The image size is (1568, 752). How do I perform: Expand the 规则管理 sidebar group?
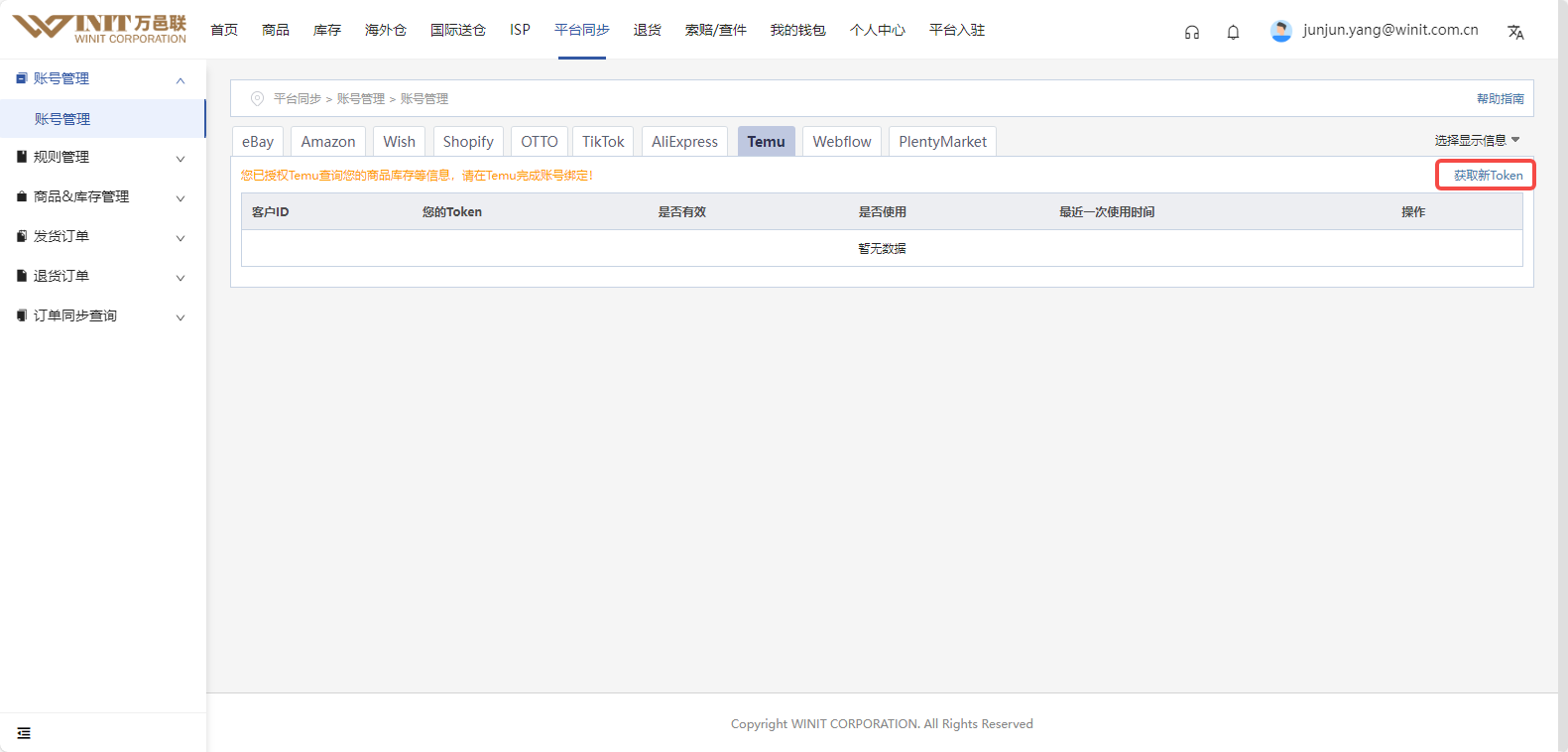181,159
